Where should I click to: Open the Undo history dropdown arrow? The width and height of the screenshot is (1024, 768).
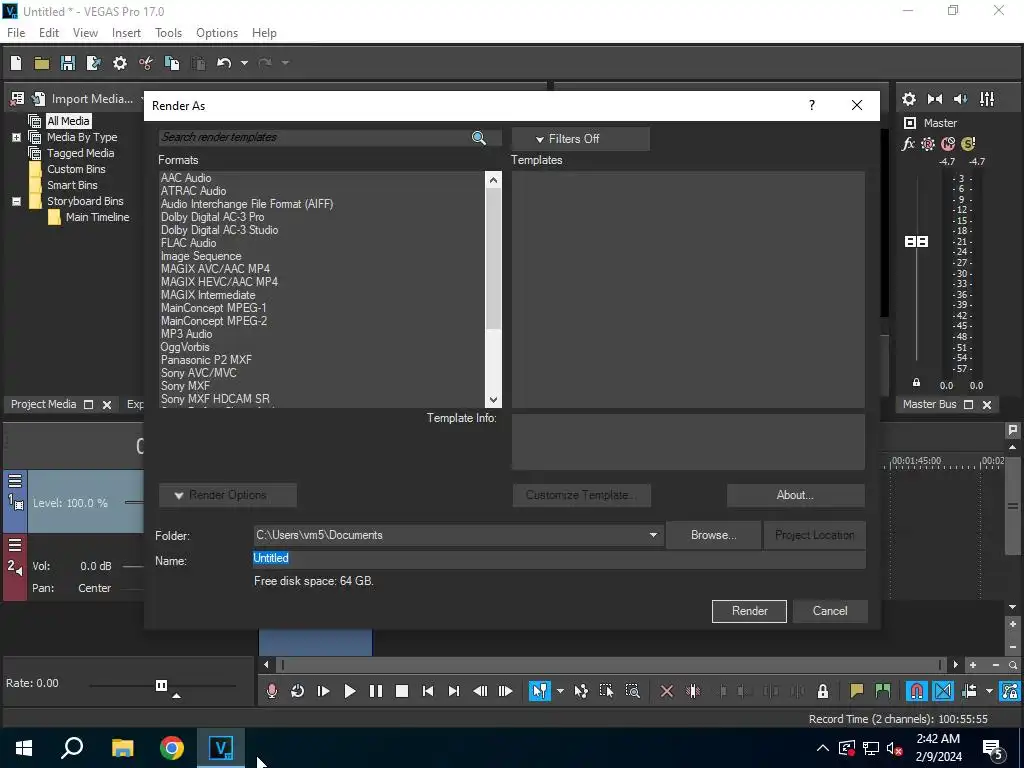coord(244,63)
